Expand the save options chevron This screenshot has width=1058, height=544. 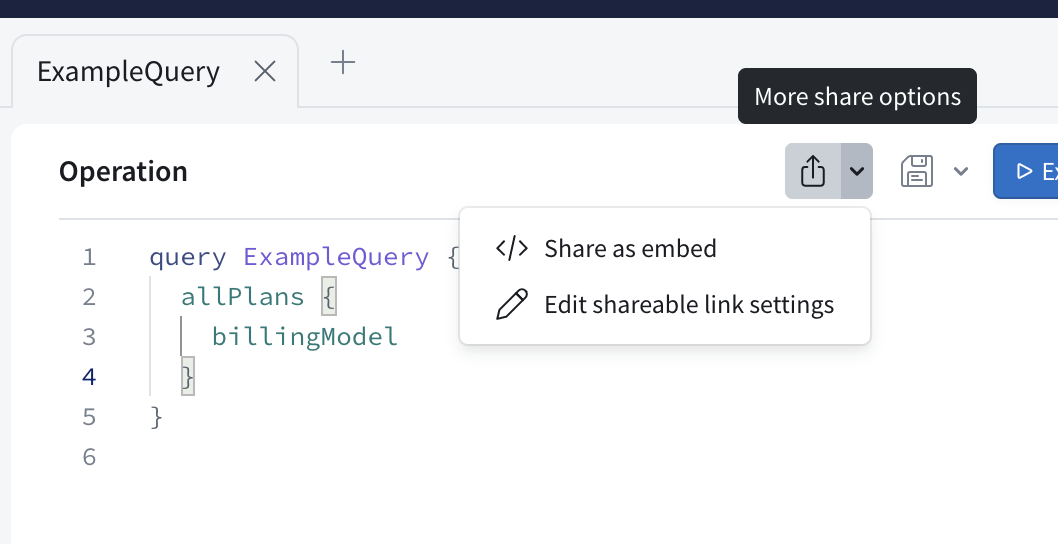coord(961,171)
